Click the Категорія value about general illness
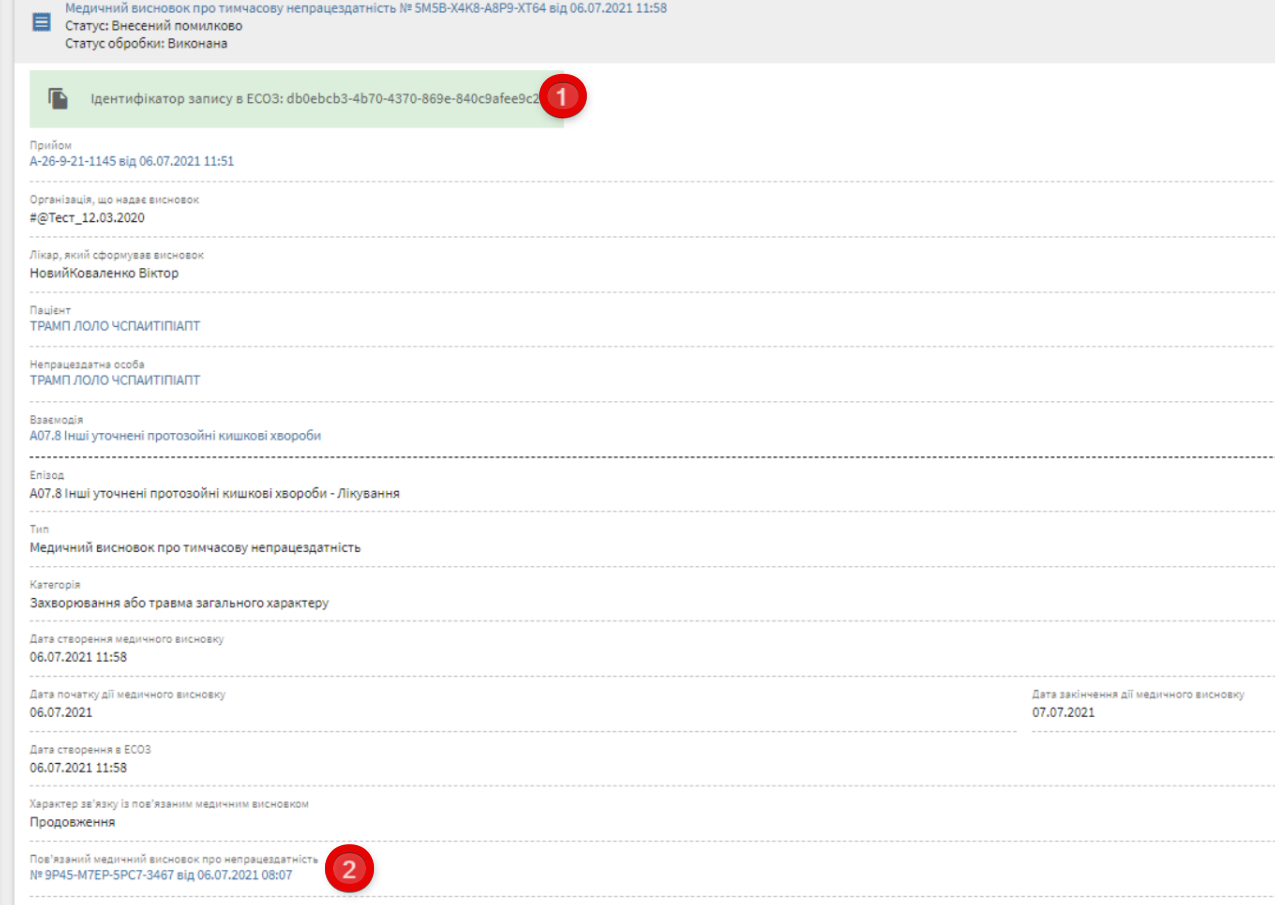Viewport: 1275px width, 905px height. point(180,603)
